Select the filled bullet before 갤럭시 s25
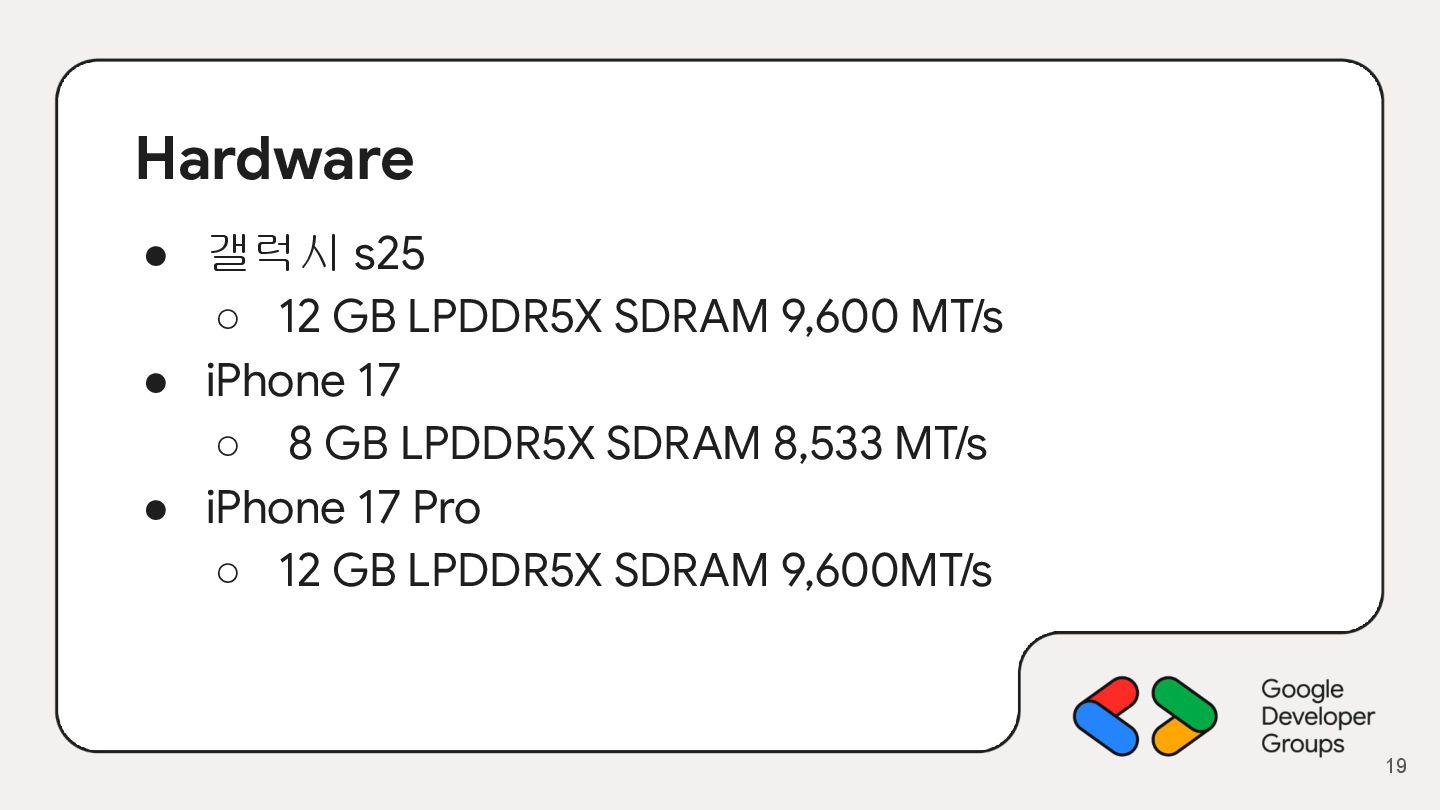Screen dimensions: 1440x810 (155, 256)
